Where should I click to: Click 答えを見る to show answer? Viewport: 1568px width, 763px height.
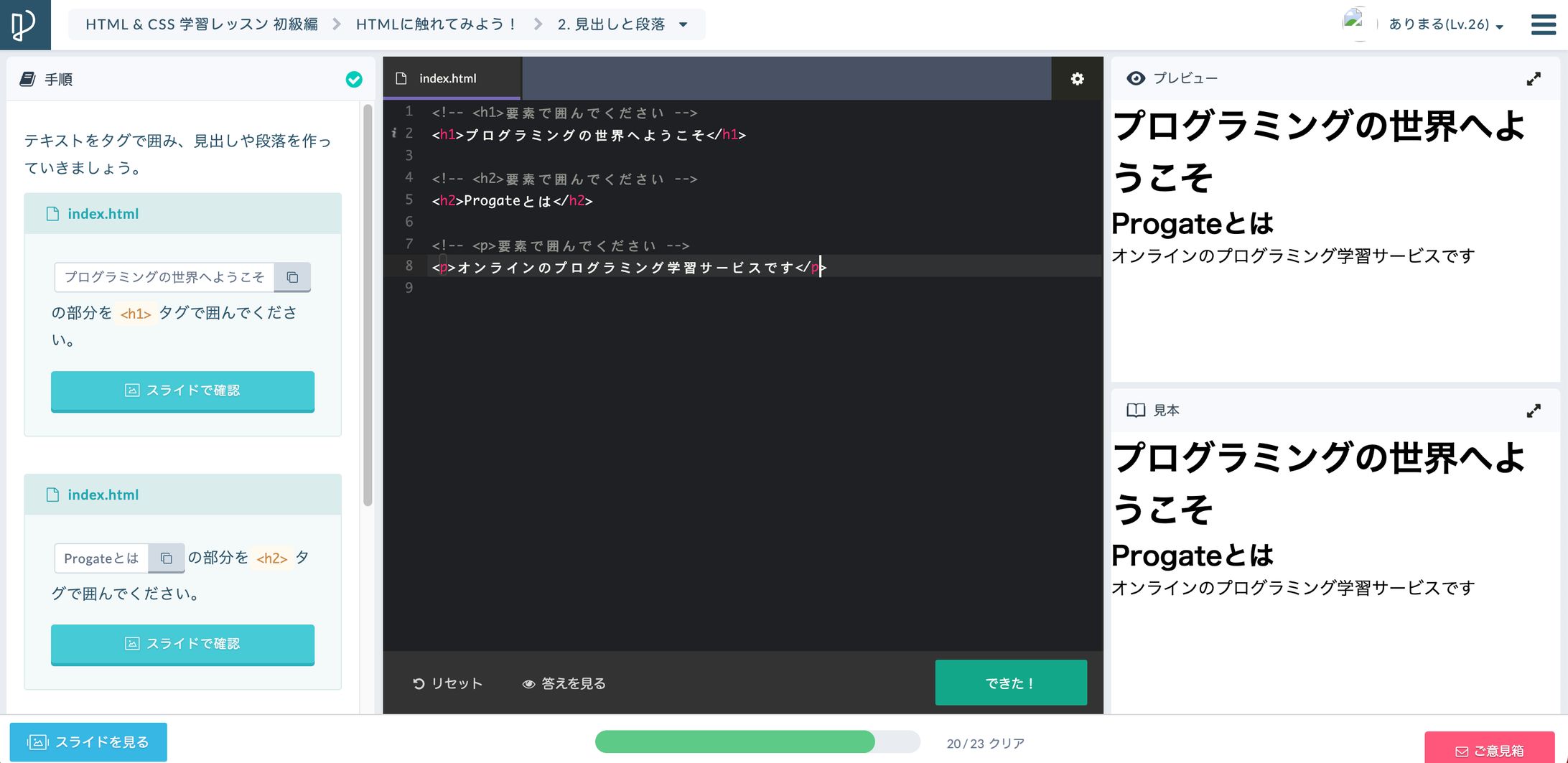point(564,683)
